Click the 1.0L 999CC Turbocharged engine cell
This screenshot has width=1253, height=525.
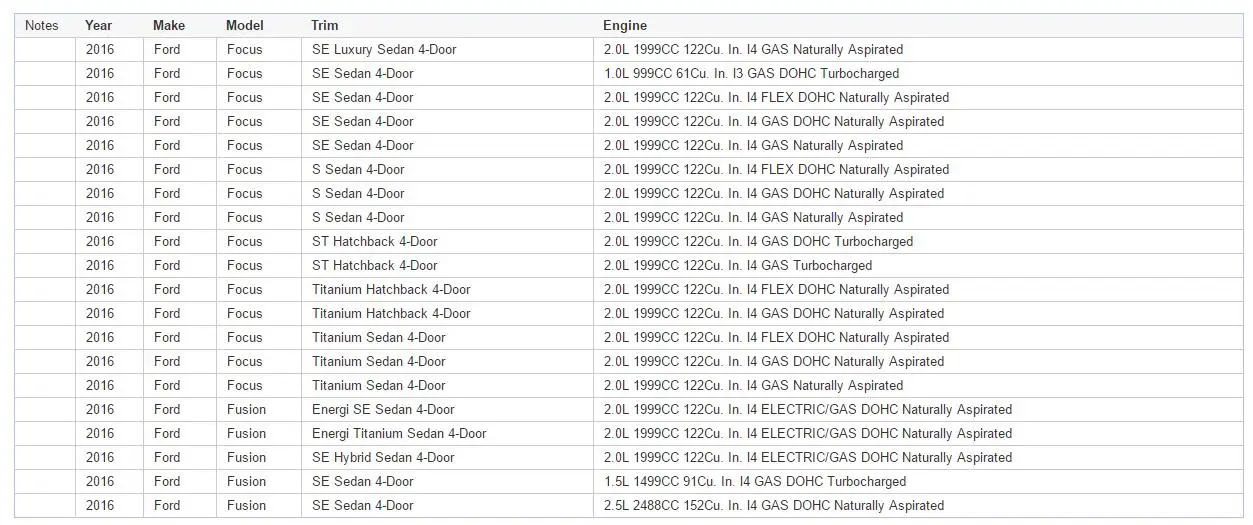pos(751,73)
